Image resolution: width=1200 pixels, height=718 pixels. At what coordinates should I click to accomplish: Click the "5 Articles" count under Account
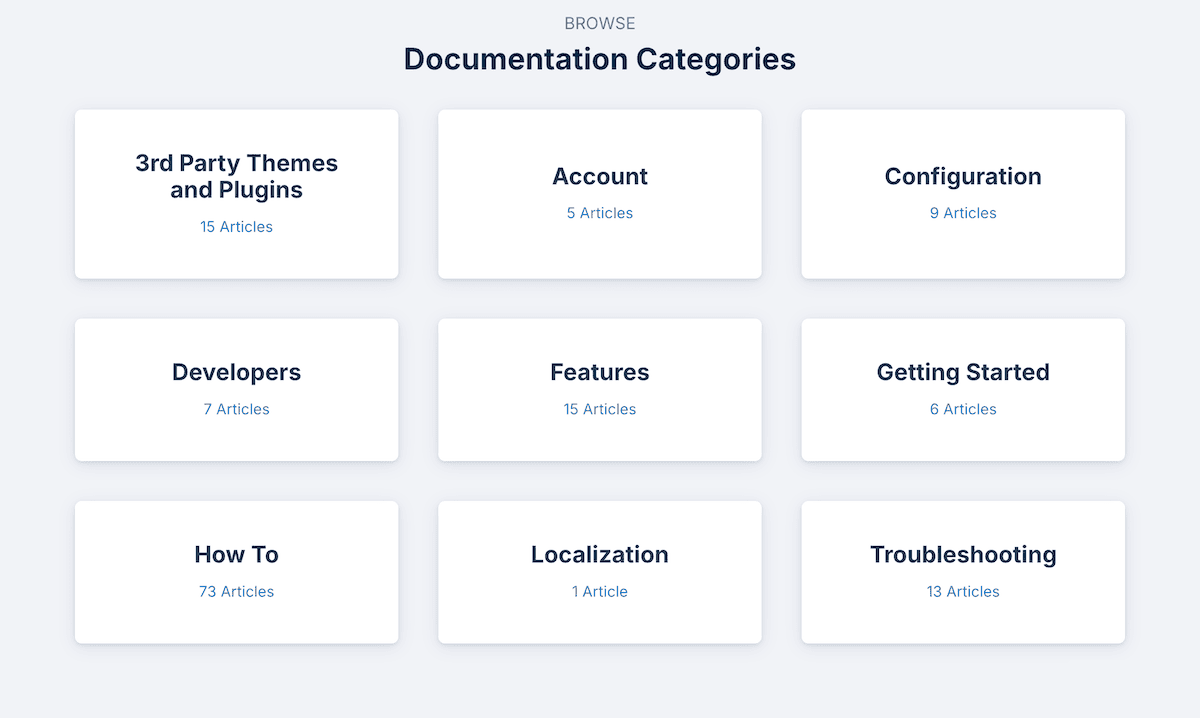pyautogui.click(x=600, y=213)
